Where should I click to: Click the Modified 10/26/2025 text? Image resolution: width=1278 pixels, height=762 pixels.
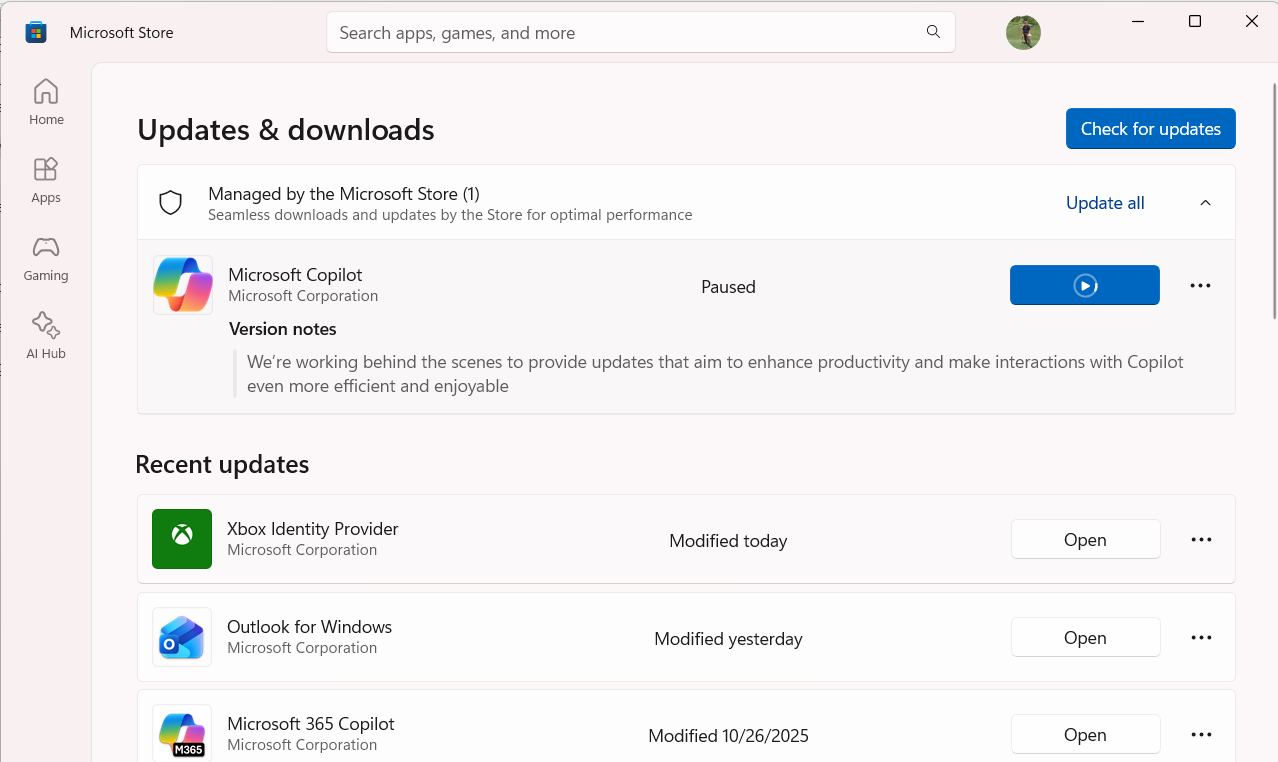728,736
